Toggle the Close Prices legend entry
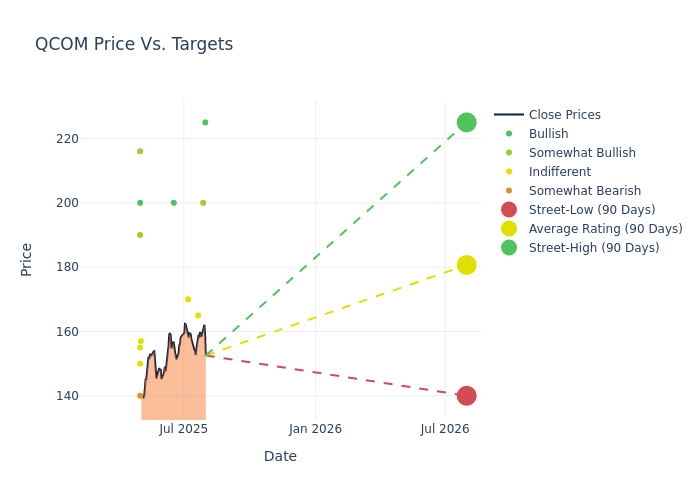This screenshot has width=700, height=500. (564, 115)
